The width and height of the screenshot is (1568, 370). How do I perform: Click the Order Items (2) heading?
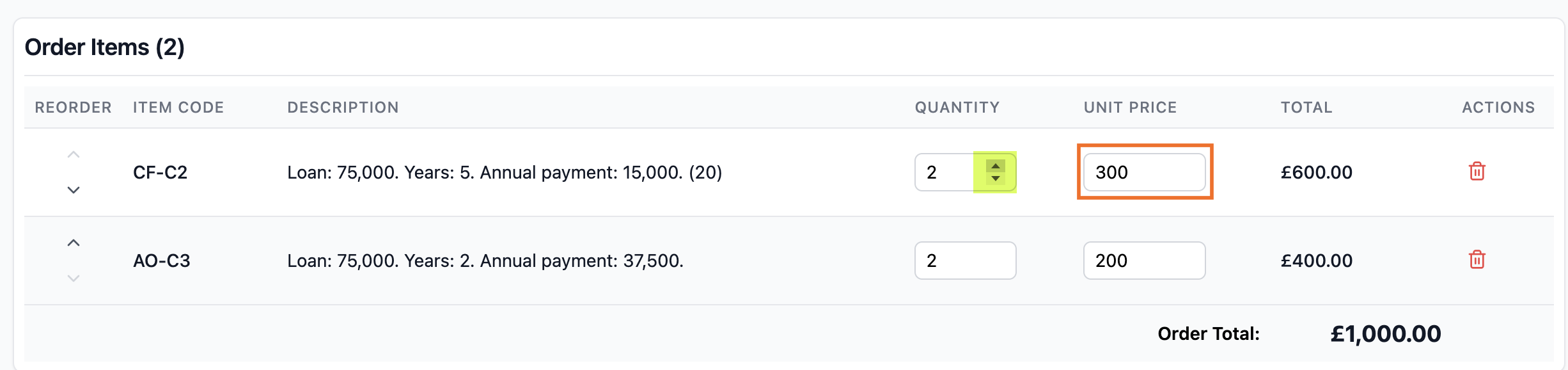tap(104, 47)
